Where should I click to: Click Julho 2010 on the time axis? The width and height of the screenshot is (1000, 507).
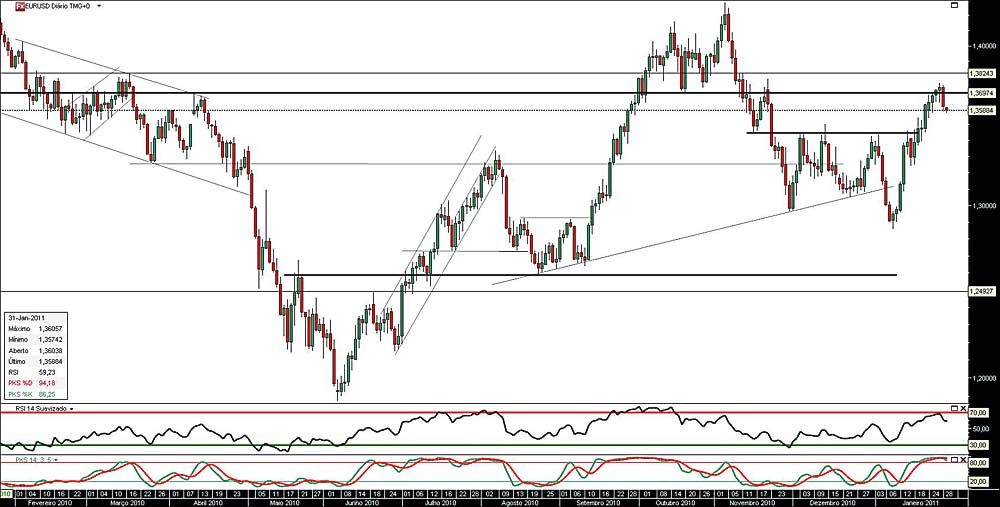click(440, 503)
